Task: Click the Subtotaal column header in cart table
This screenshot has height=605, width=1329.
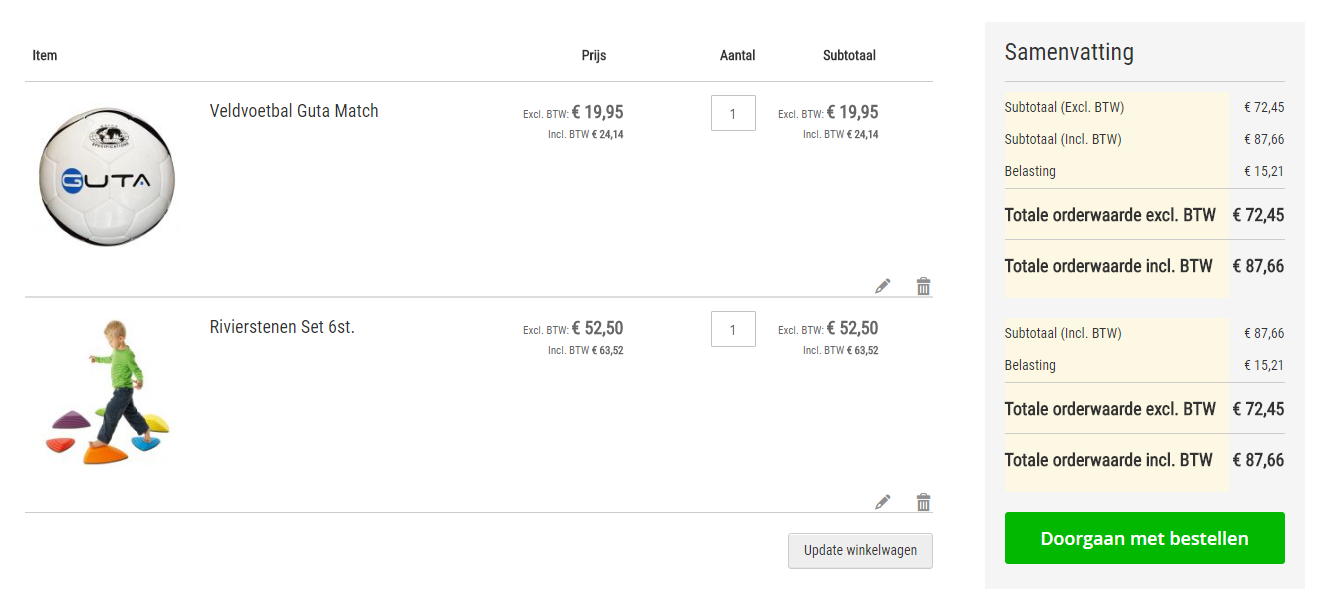Action: click(x=849, y=55)
